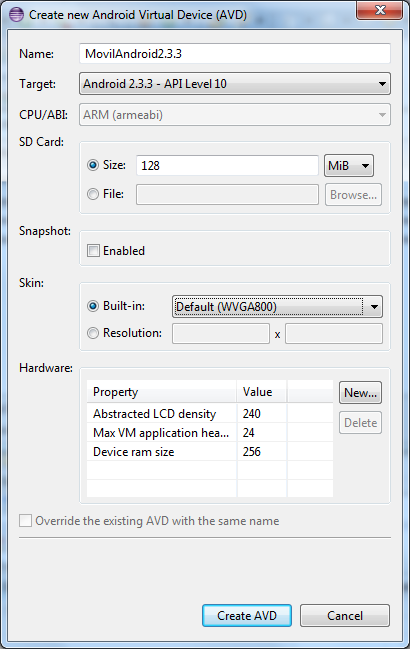Click the Eclipse icon in the title bar
The width and height of the screenshot is (410, 649).
click(x=17, y=14)
